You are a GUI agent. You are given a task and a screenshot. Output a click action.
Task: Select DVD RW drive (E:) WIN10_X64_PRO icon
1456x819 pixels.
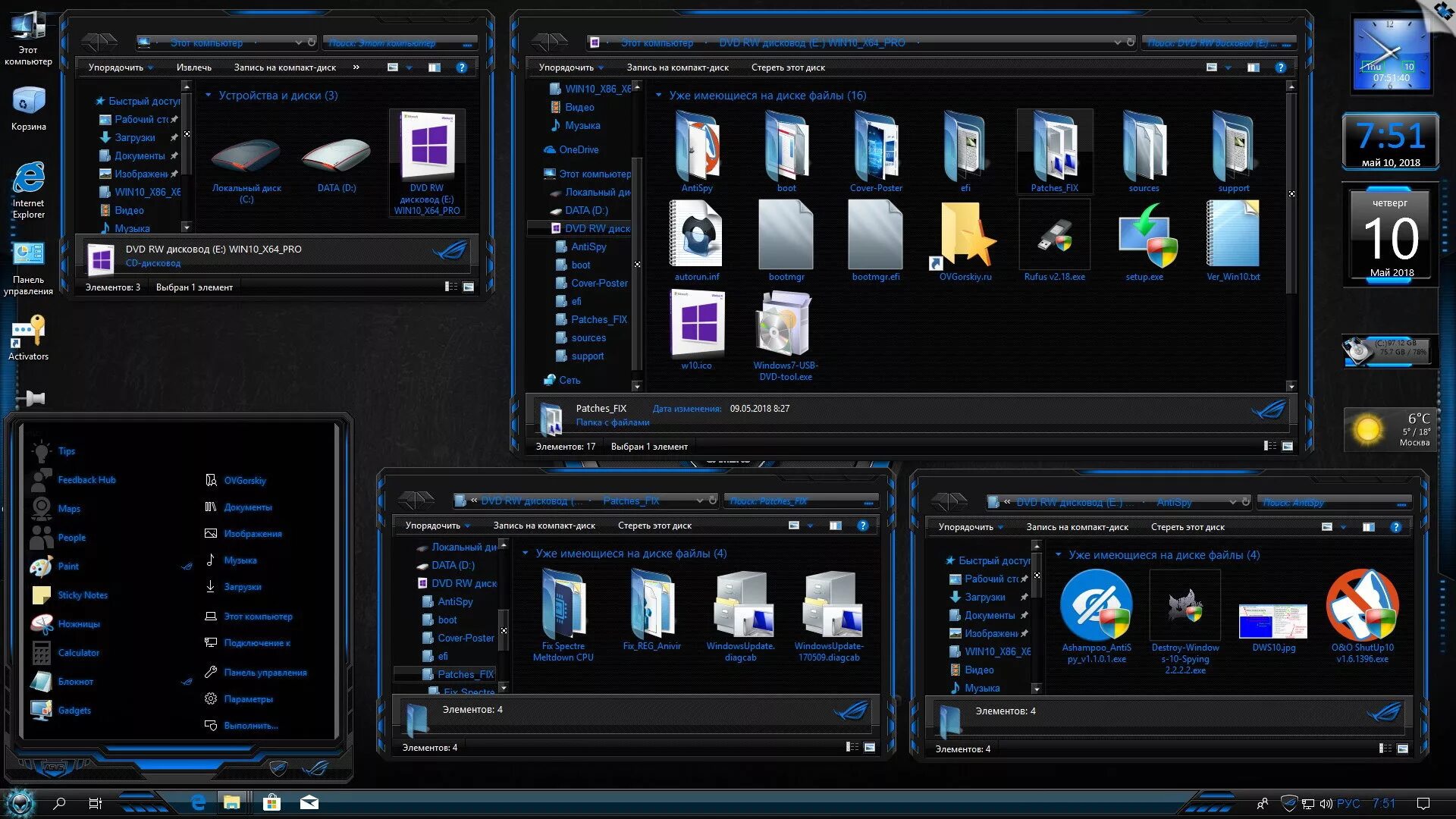pos(427,163)
